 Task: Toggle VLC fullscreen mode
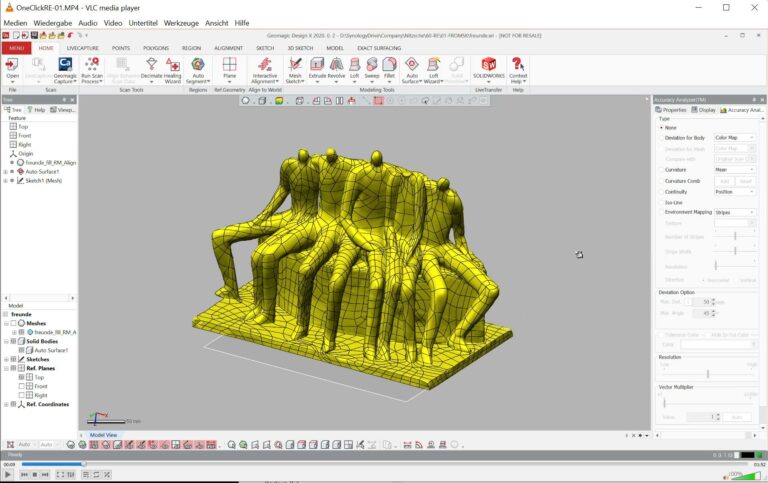pyautogui.click(x=60, y=474)
